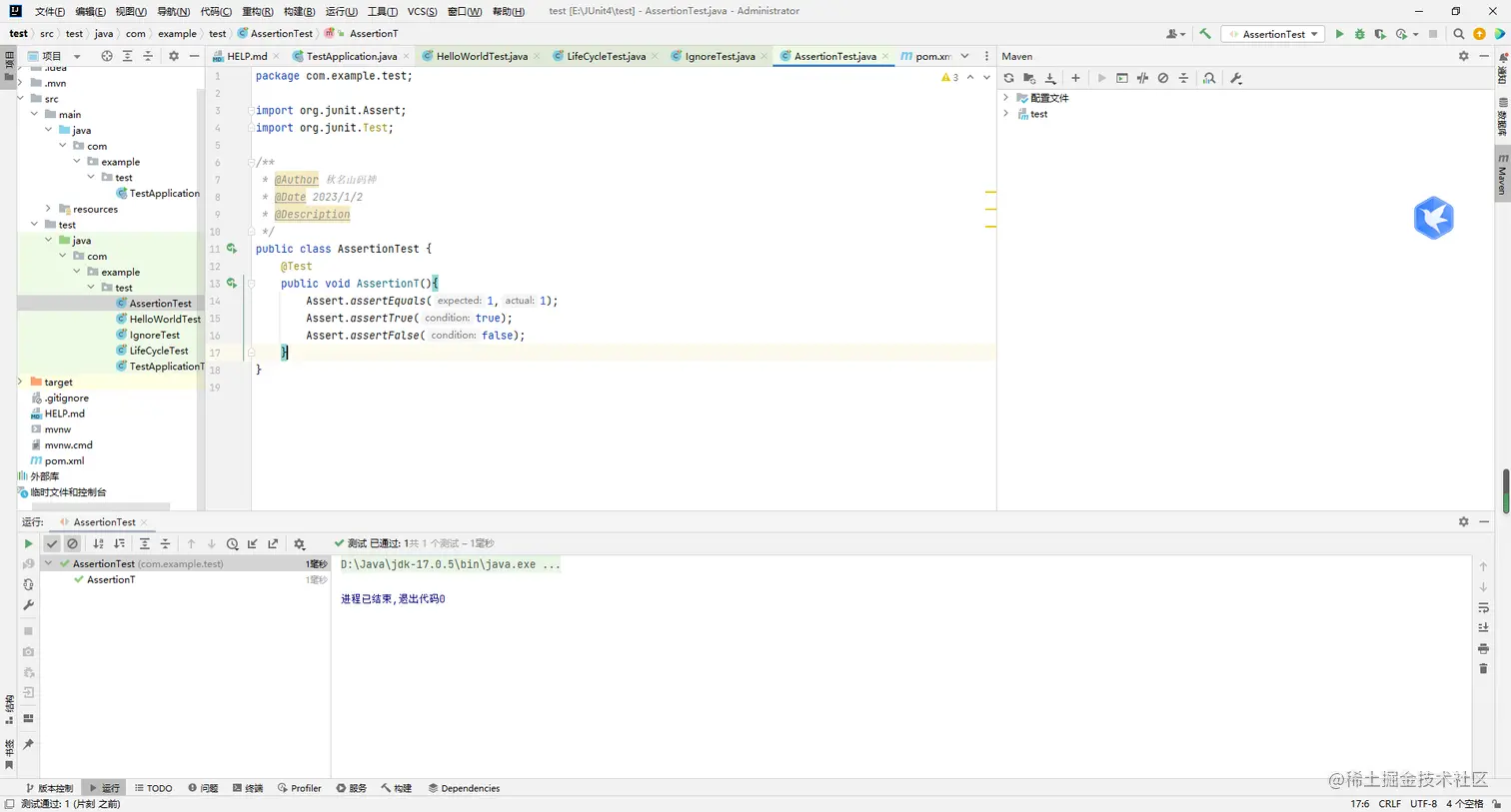The image size is (1511, 812).
Task: Open Search Everywhere magnifier icon
Action: (1458, 34)
